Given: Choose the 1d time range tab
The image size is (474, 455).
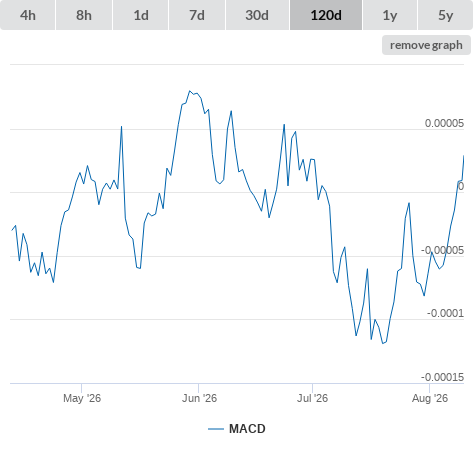Looking at the screenshot, I should 141,15.
